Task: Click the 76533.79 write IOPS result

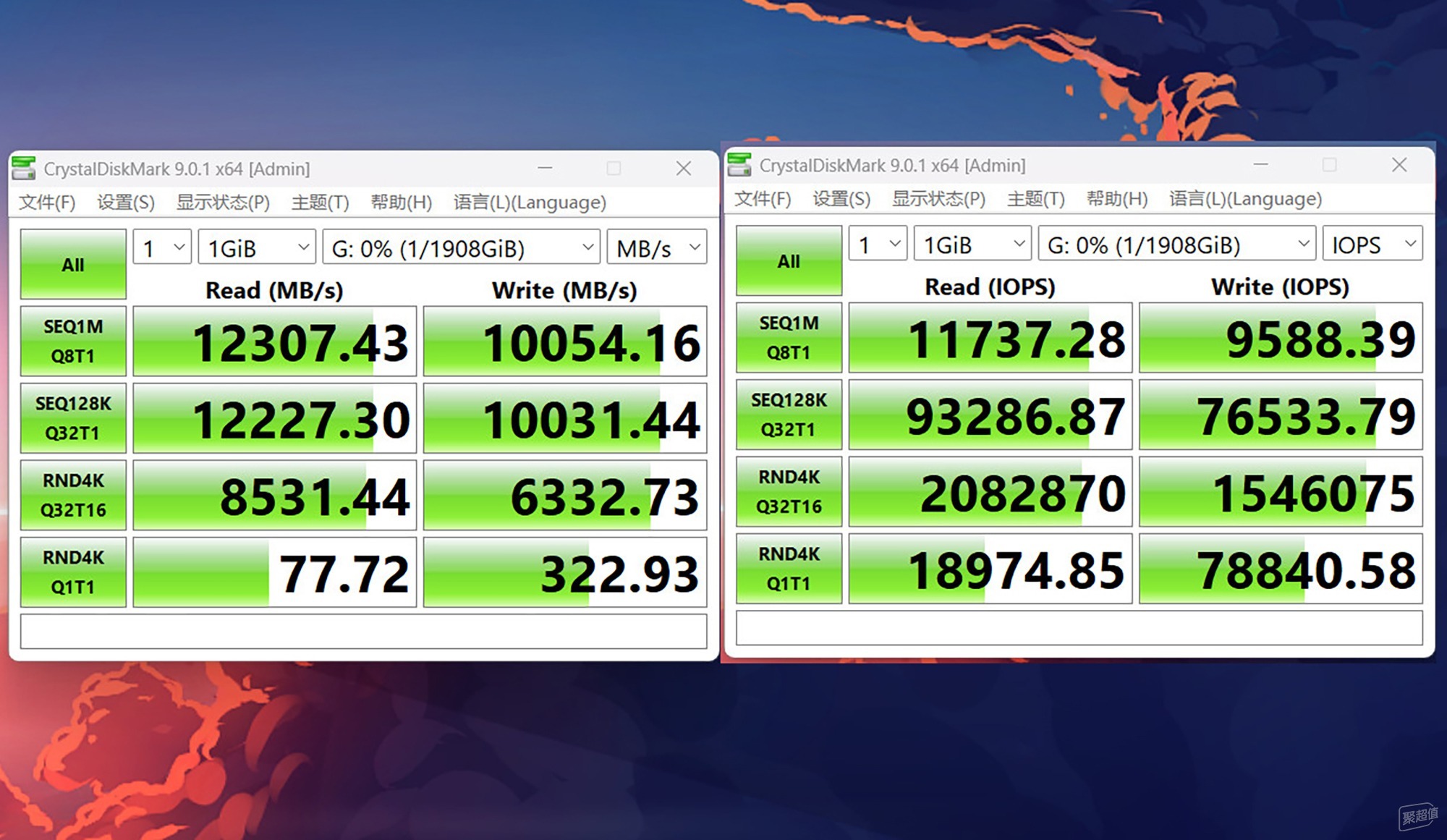Action: tap(1281, 415)
